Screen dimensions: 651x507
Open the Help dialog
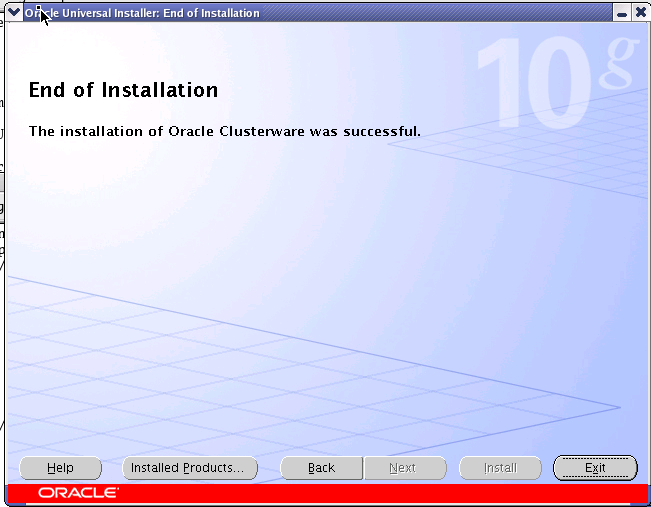(60, 468)
